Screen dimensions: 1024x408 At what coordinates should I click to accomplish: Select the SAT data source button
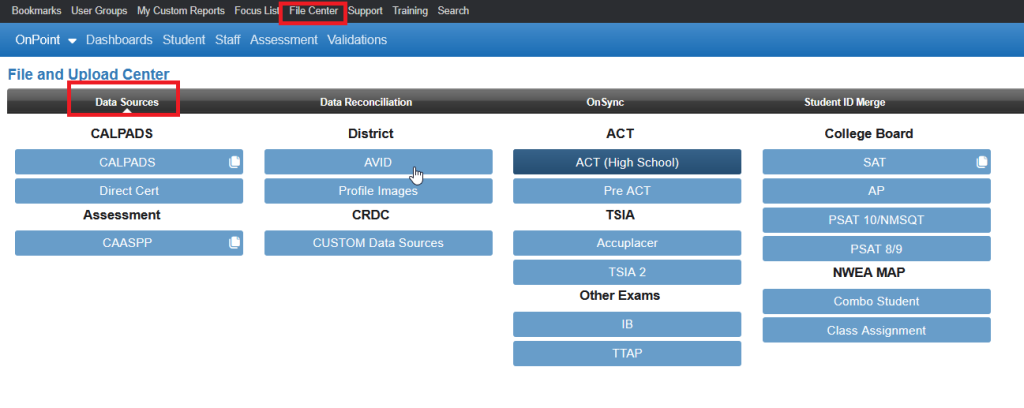click(876, 162)
